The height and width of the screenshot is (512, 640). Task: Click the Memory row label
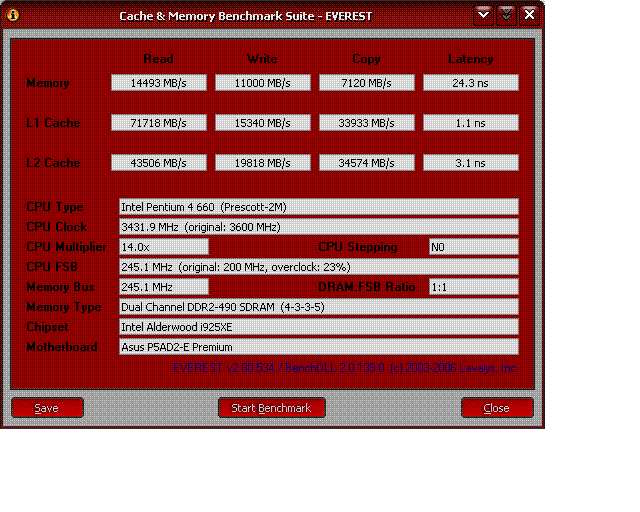point(48,83)
